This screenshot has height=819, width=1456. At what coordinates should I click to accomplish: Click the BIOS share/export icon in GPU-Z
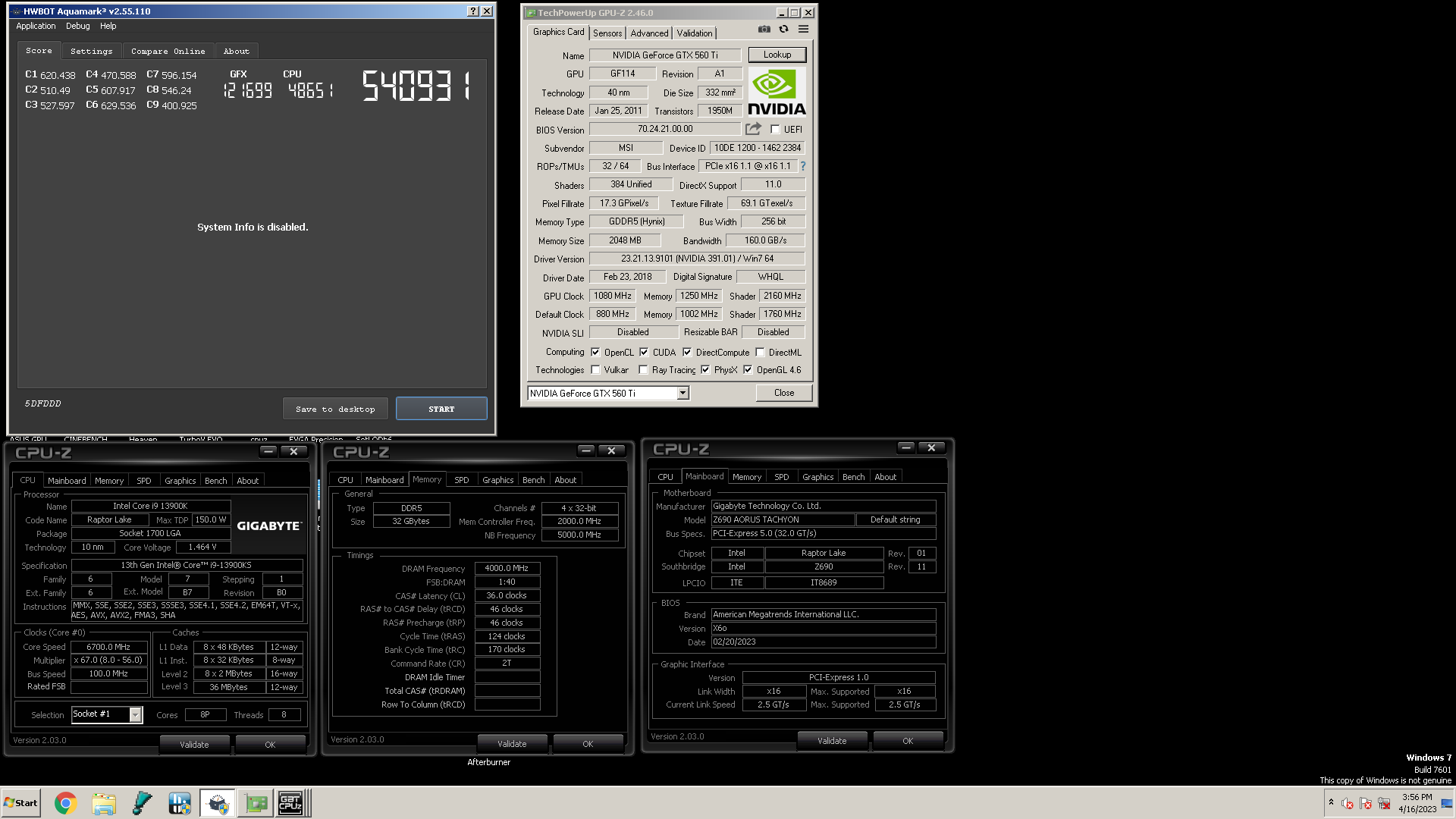(753, 129)
